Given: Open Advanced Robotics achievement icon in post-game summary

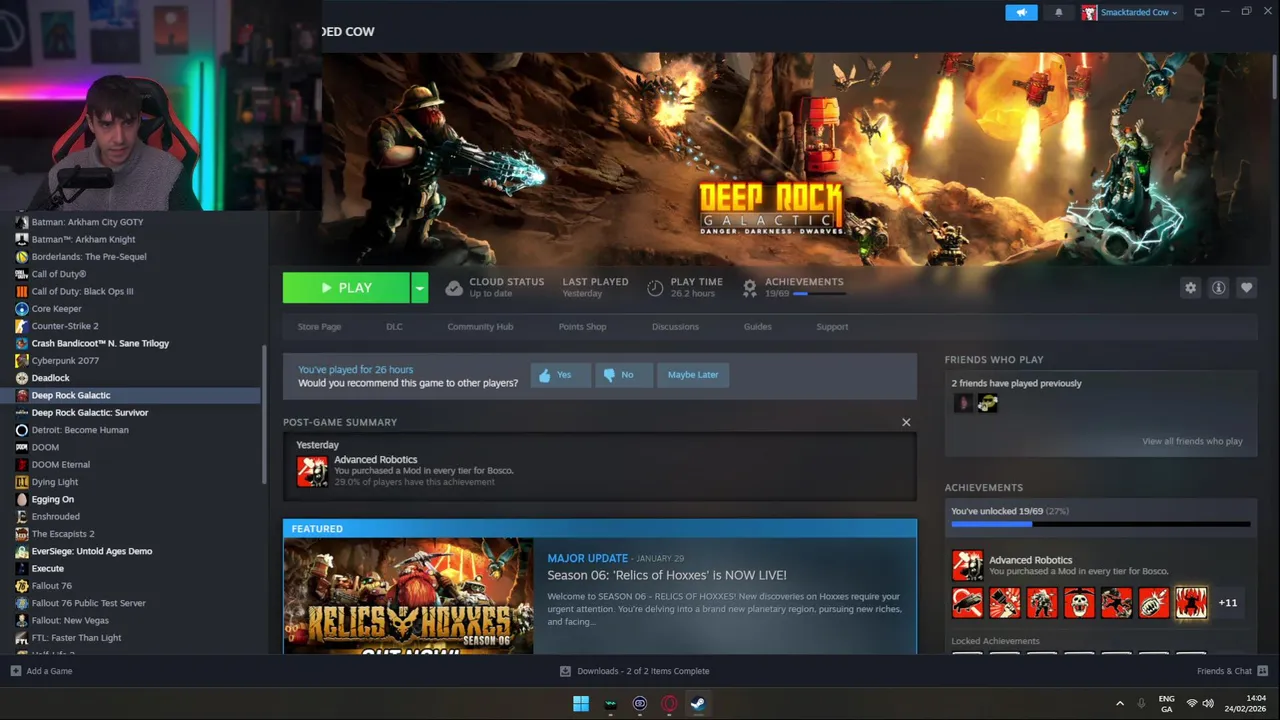Looking at the screenshot, I should click(312, 471).
